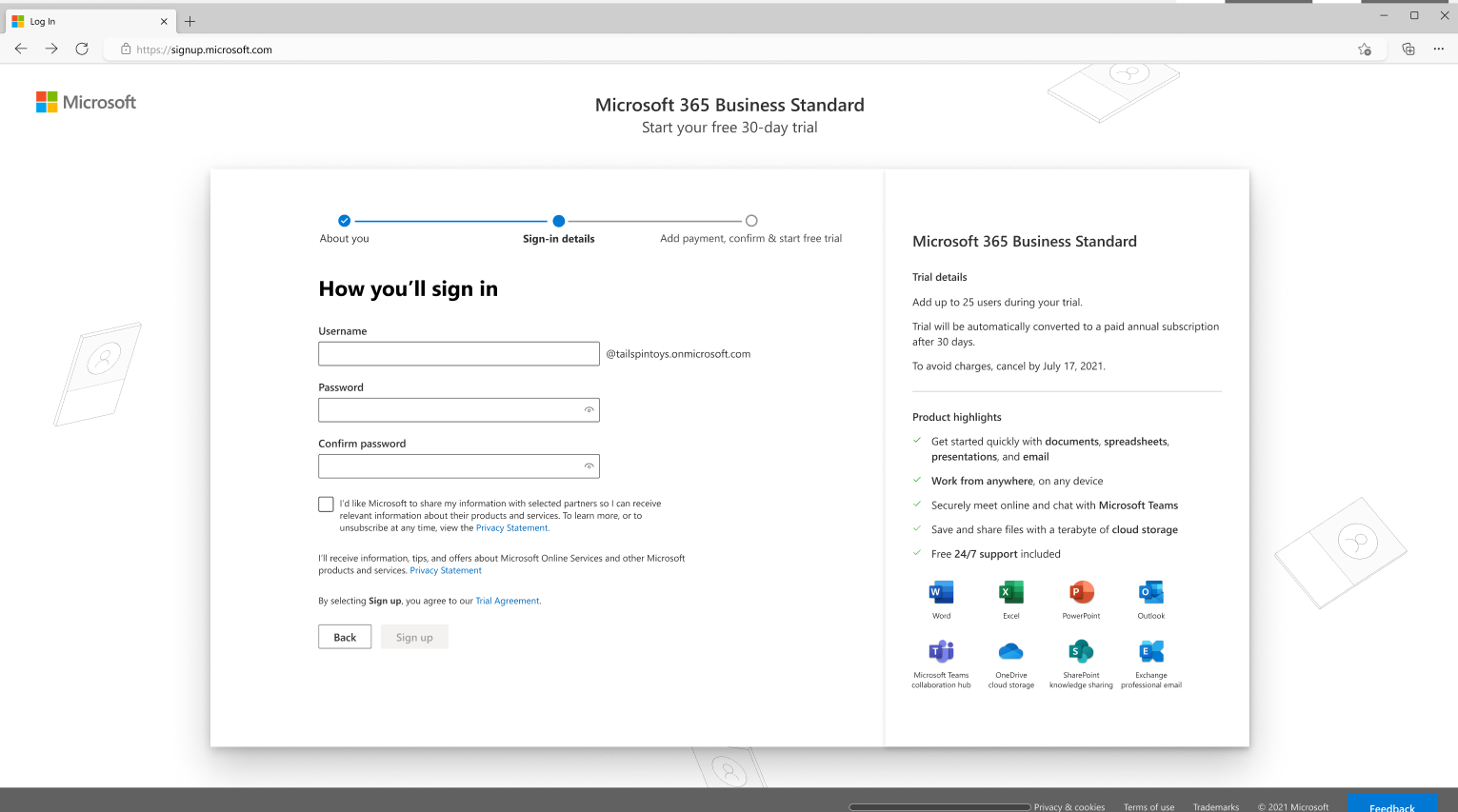This screenshot has width=1458, height=812.
Task: Open Privacy Statement link under offers text
Action: tap(446, 570)
